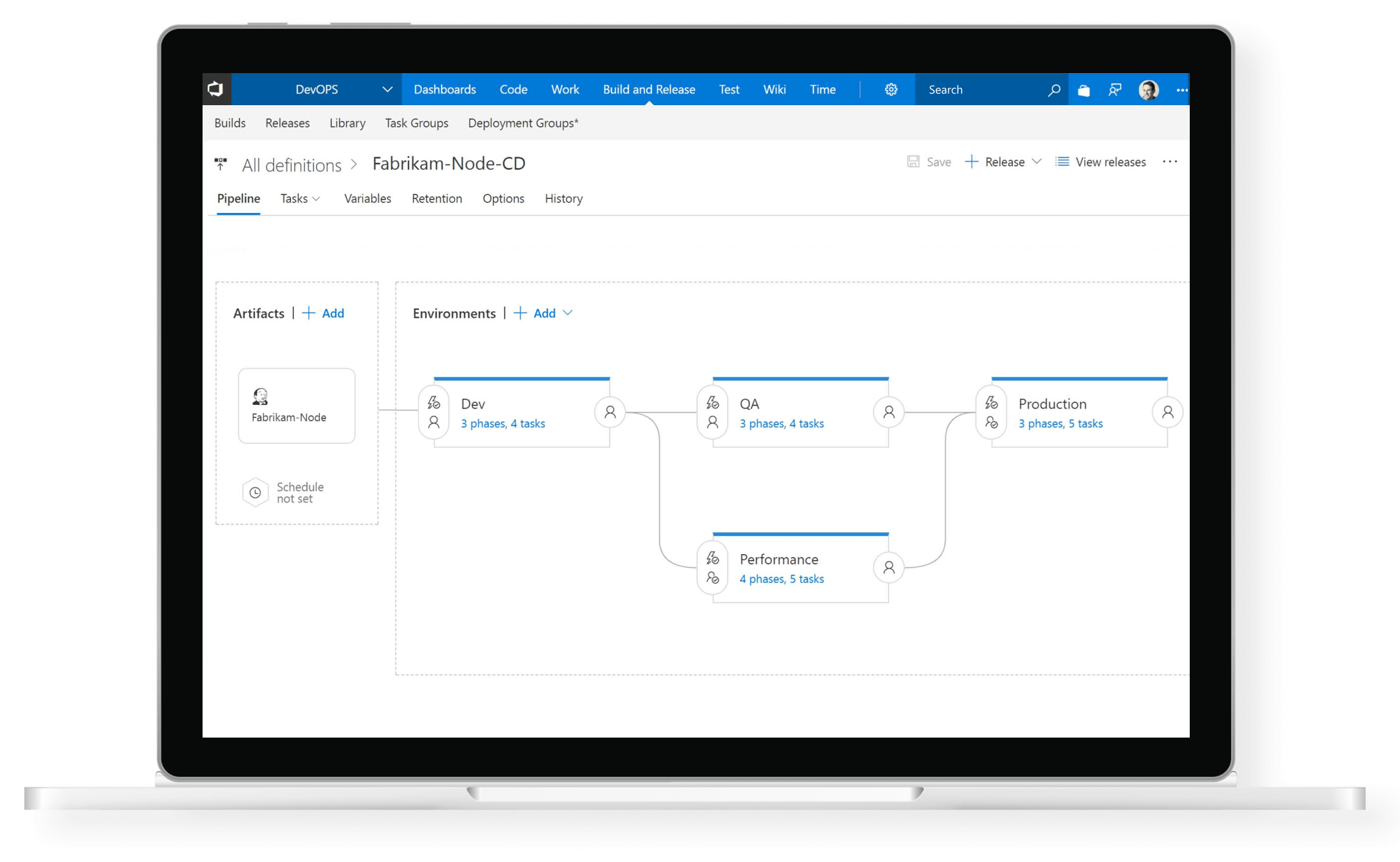Click the plus icon beside Release
This screenshot has height=862, width=1400.
pos(971,162)
